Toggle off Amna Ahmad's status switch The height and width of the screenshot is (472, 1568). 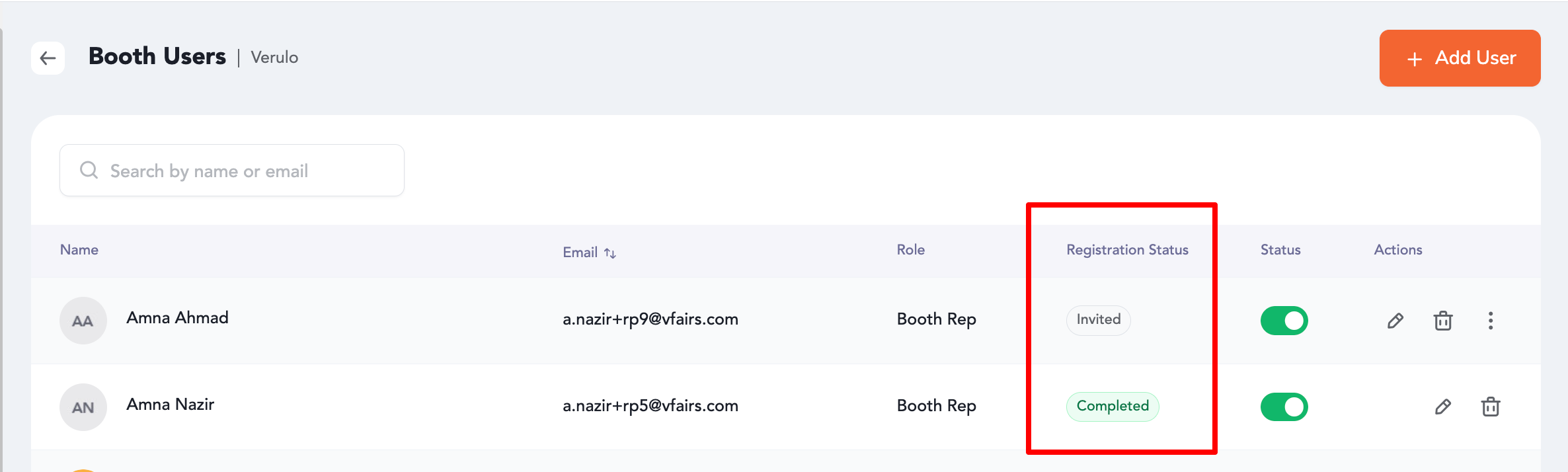pyautogui.click(x=1284, y=321)
